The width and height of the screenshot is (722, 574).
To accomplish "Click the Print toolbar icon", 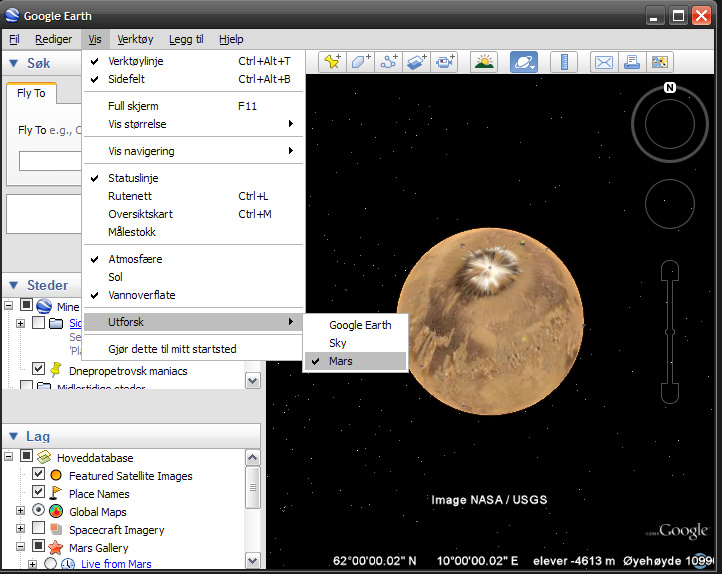I will 632,62.
